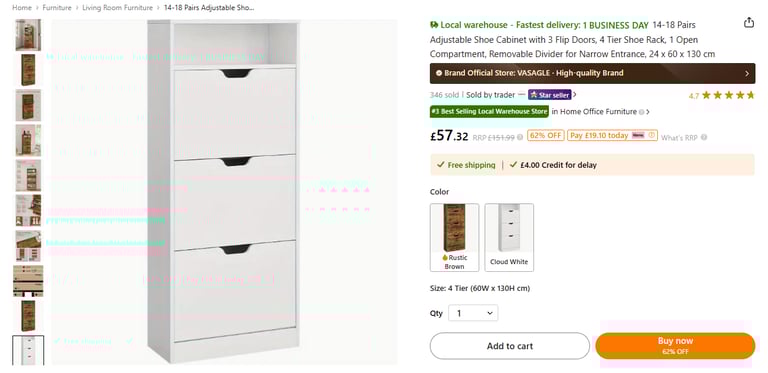This screenshot has height=373, width=768.
Task: Select the Rustic Brown color option
Action: [x=455, y=237]
